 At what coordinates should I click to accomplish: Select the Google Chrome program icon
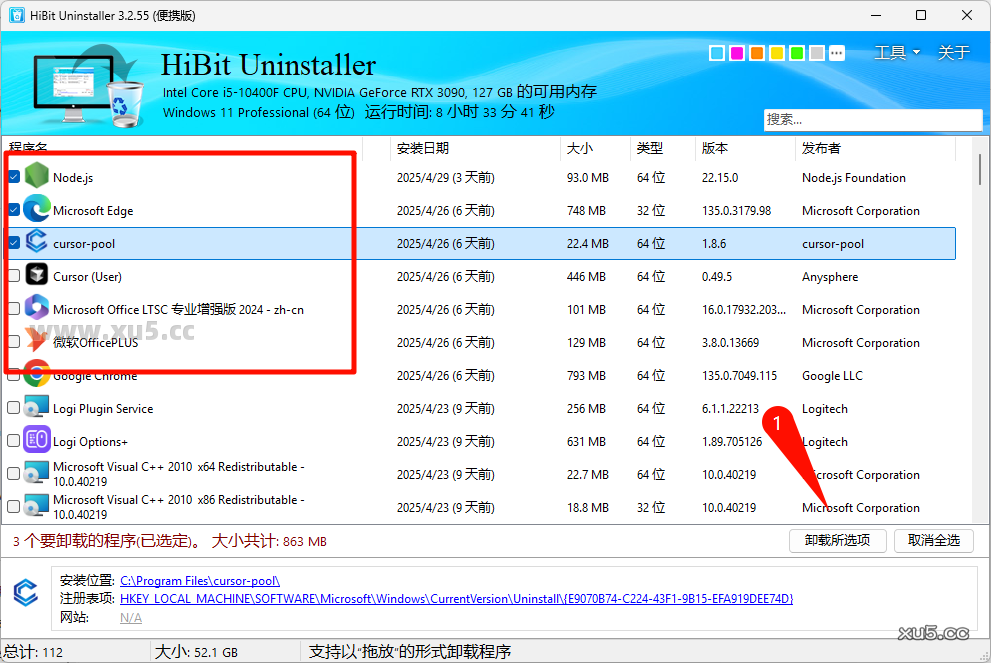tap(36, 375)
